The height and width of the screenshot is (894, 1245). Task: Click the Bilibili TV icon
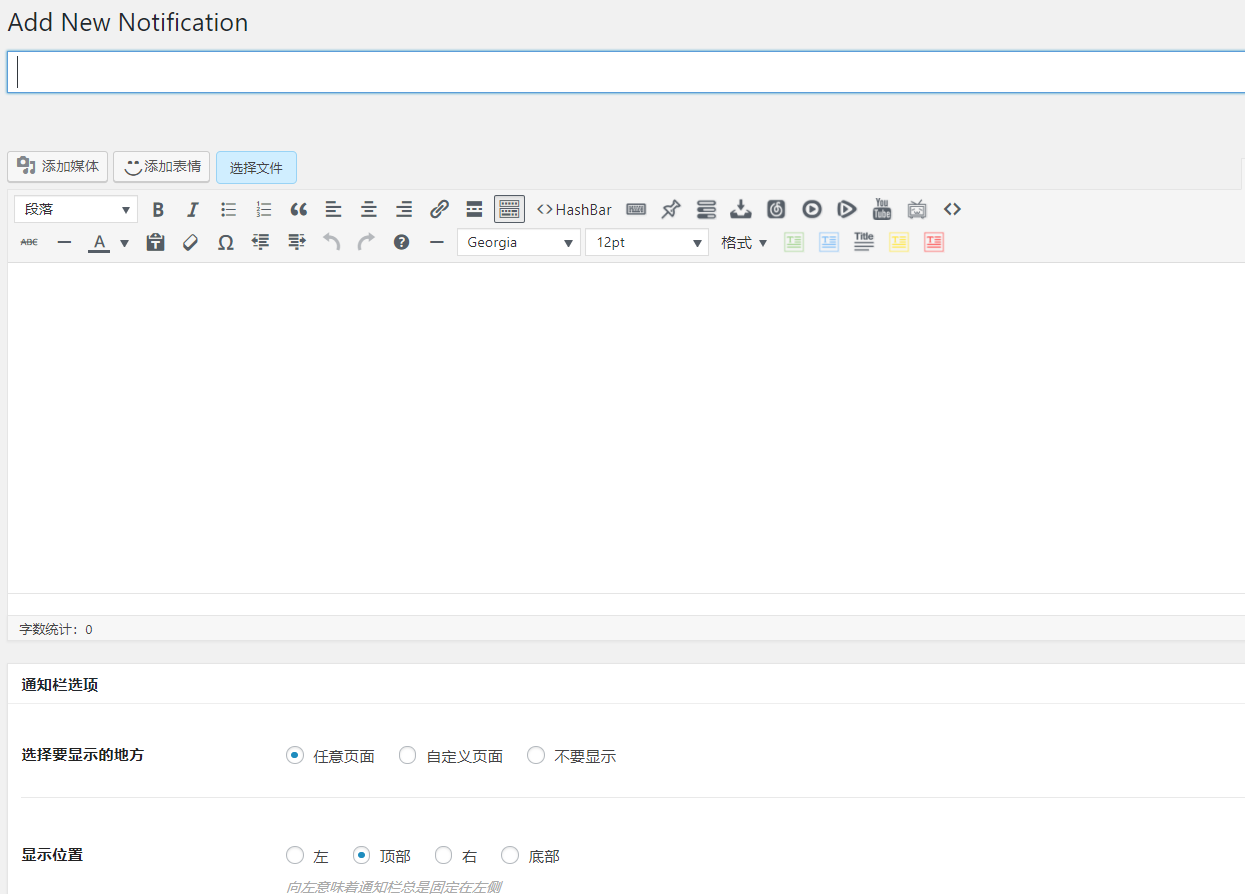pos(917,209)
